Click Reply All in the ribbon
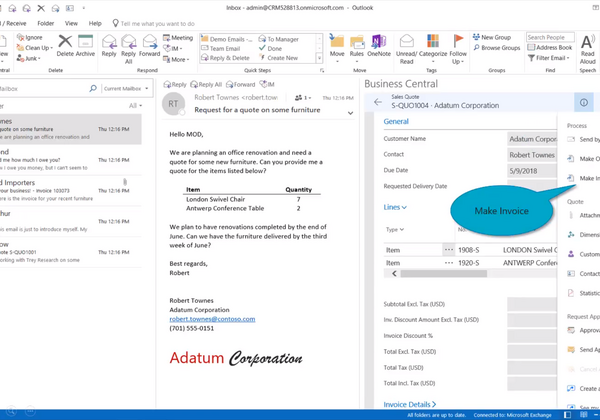The width and height of the screenshot is (600, 420). [129, 49]
